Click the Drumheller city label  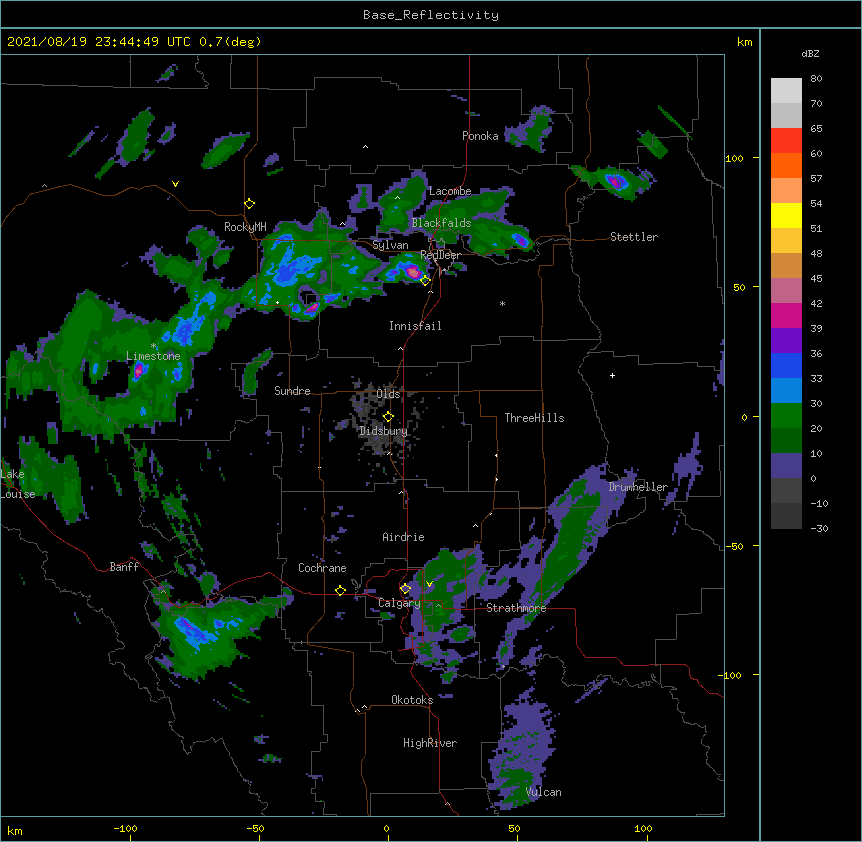(x=638, y=487)
